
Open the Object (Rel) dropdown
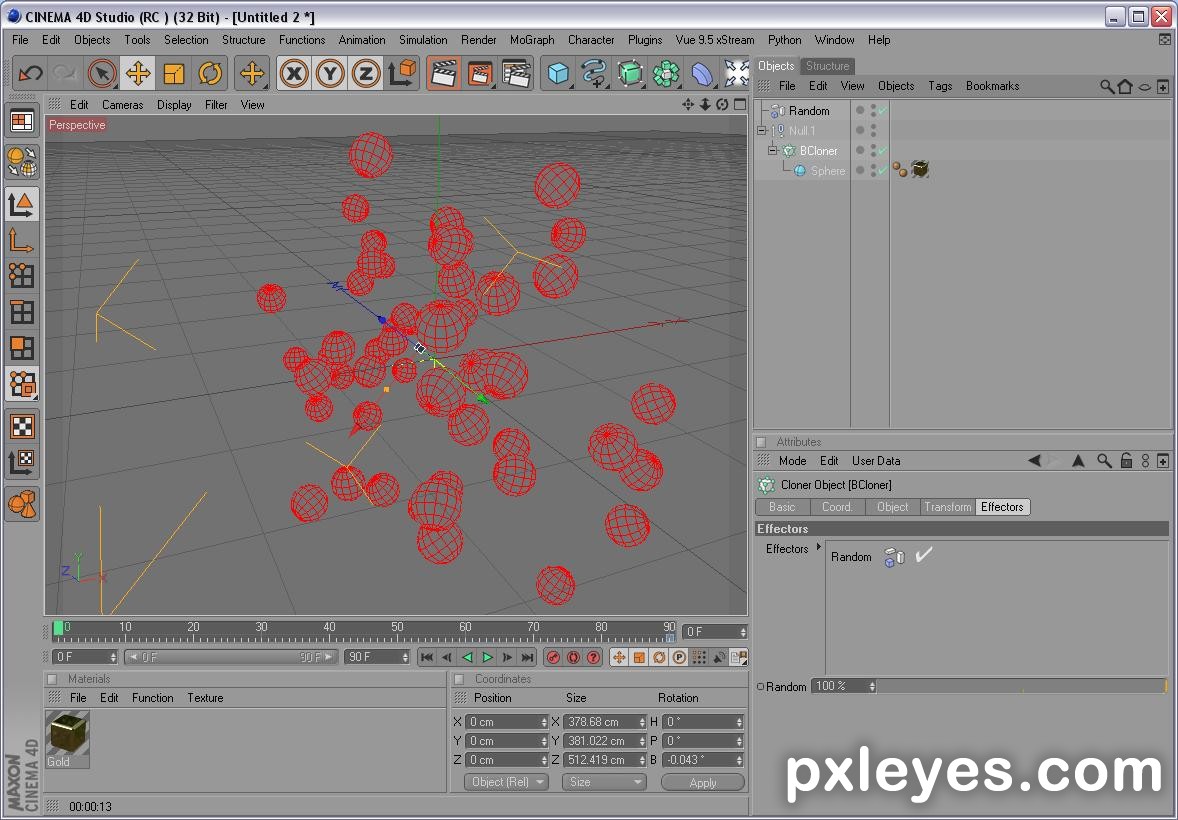pos(506,782)
